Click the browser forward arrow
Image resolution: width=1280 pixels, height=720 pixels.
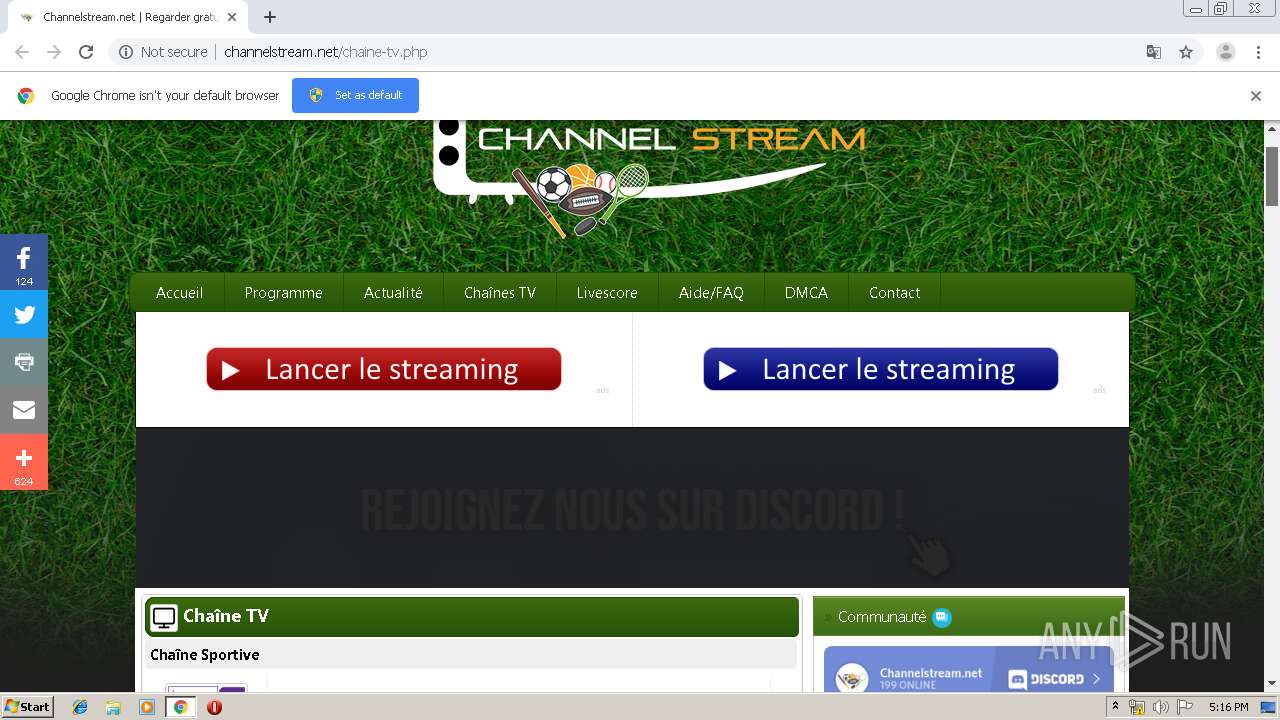click(54, 52)
